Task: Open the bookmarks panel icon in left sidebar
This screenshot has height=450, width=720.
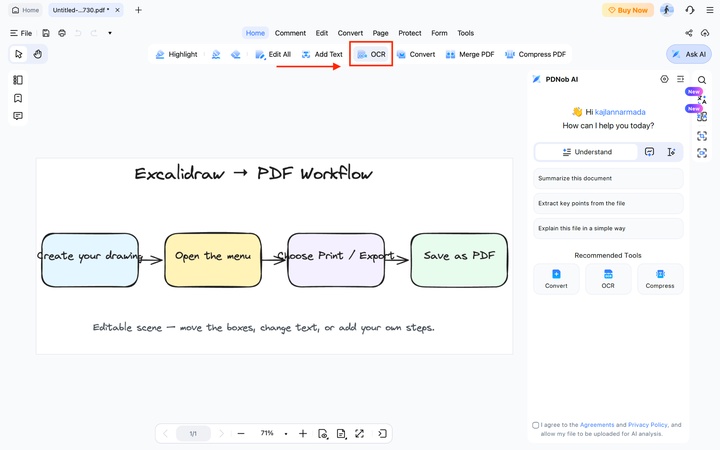Action: tap(18, 98)
